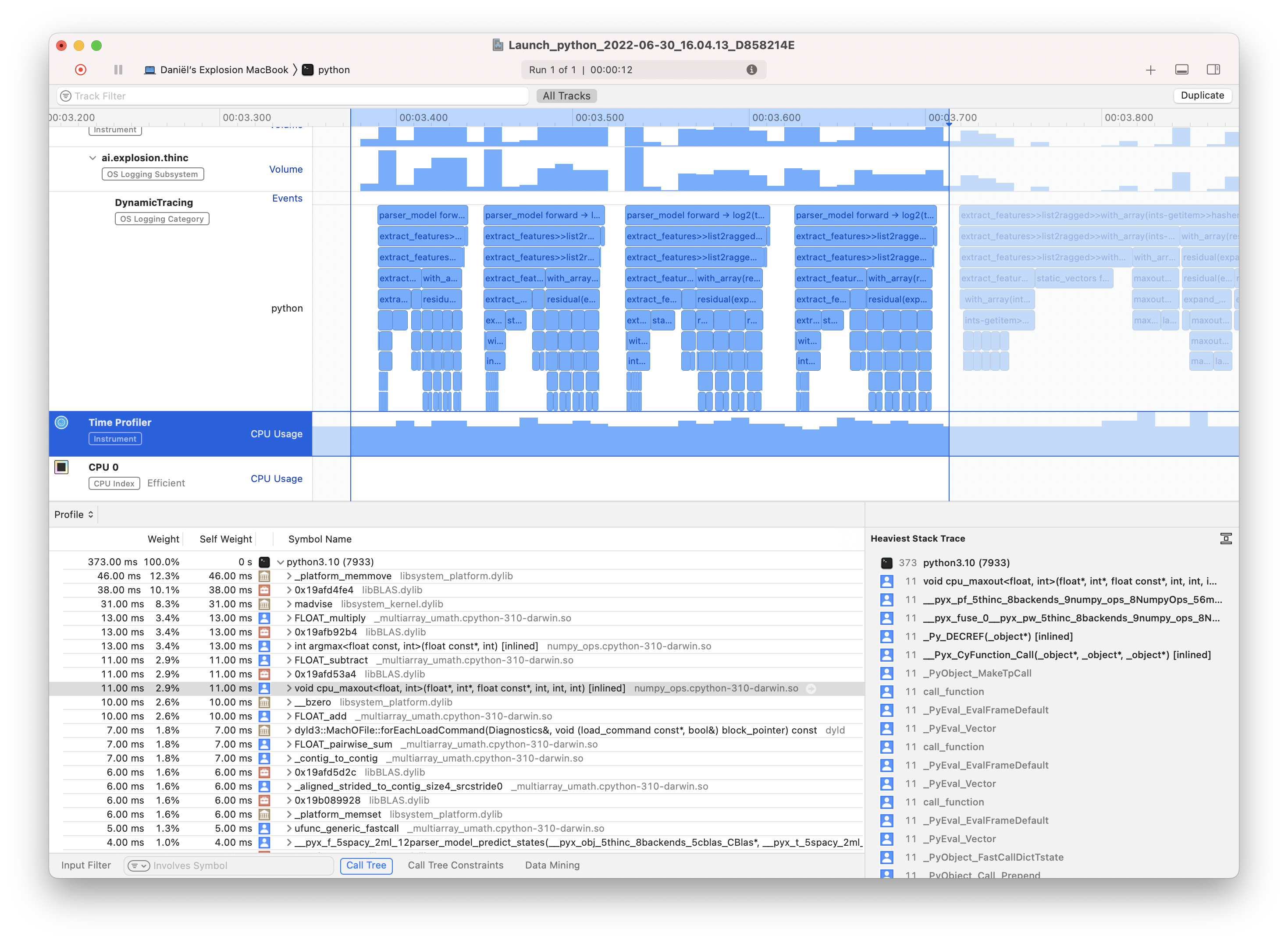Click the Pause button in toolbar
Image resolution: width=1288 pixels, height=943 pixels.
[x=118, y=70]
